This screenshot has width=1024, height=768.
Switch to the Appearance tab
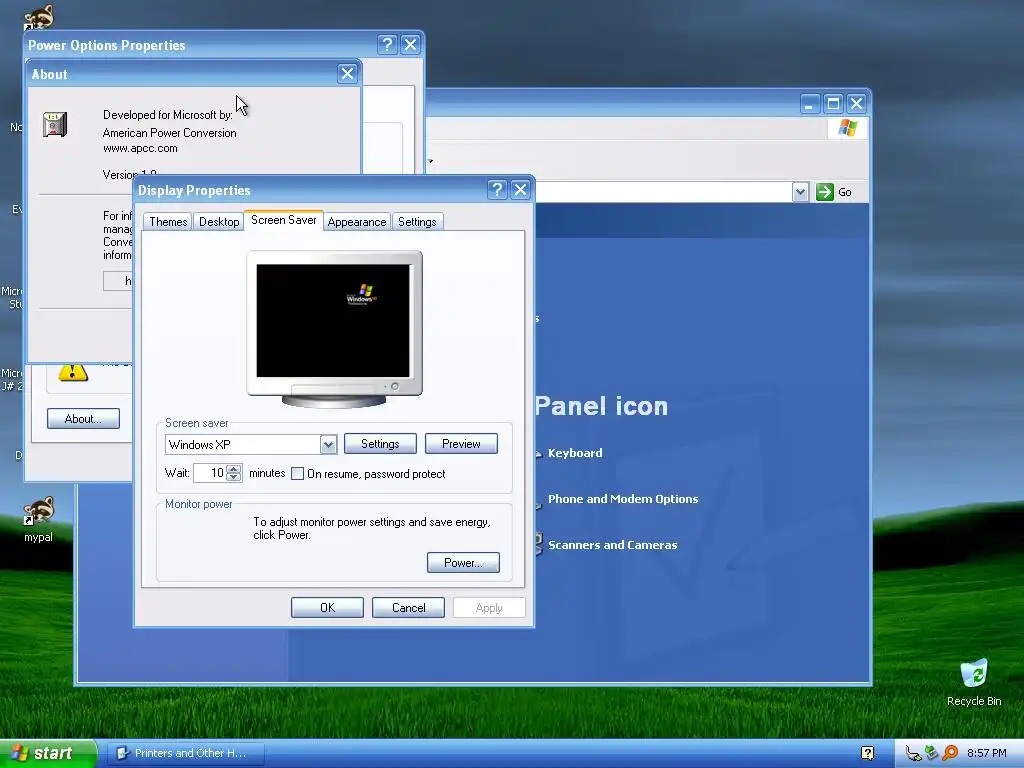pyautogui.click(x=357, y=222)
